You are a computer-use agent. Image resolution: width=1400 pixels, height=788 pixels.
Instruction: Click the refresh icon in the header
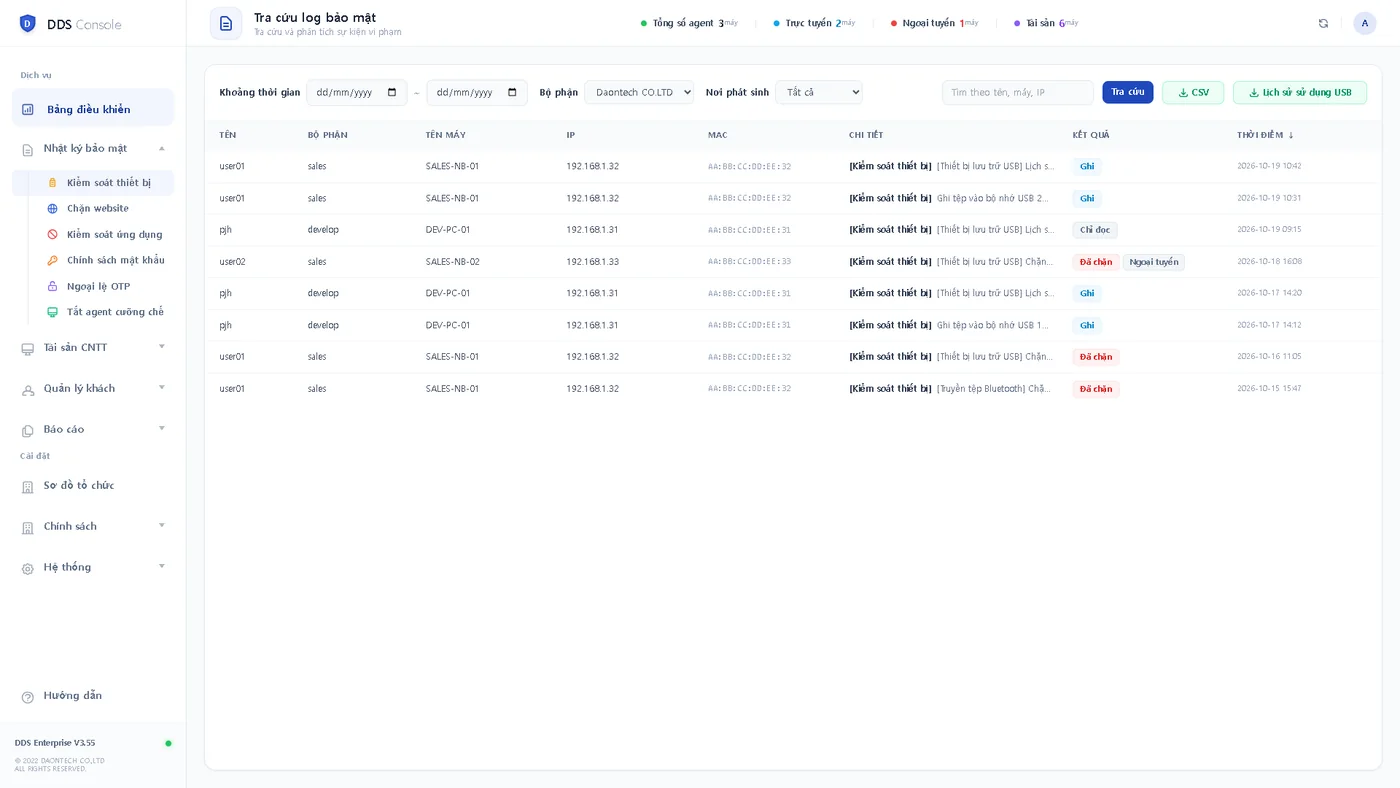click(1323, 23)
